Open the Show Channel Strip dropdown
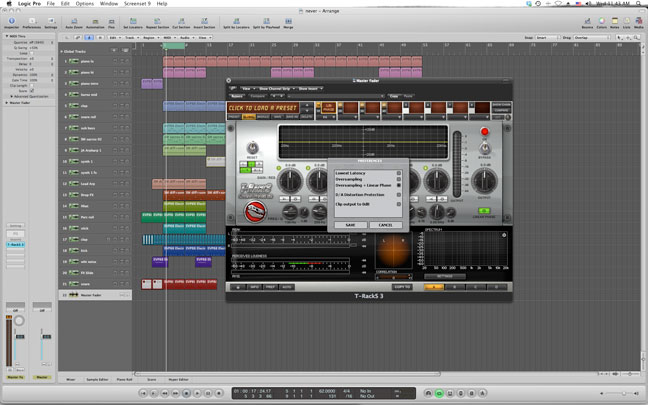648x405 pixels. [x=276, y=88]
